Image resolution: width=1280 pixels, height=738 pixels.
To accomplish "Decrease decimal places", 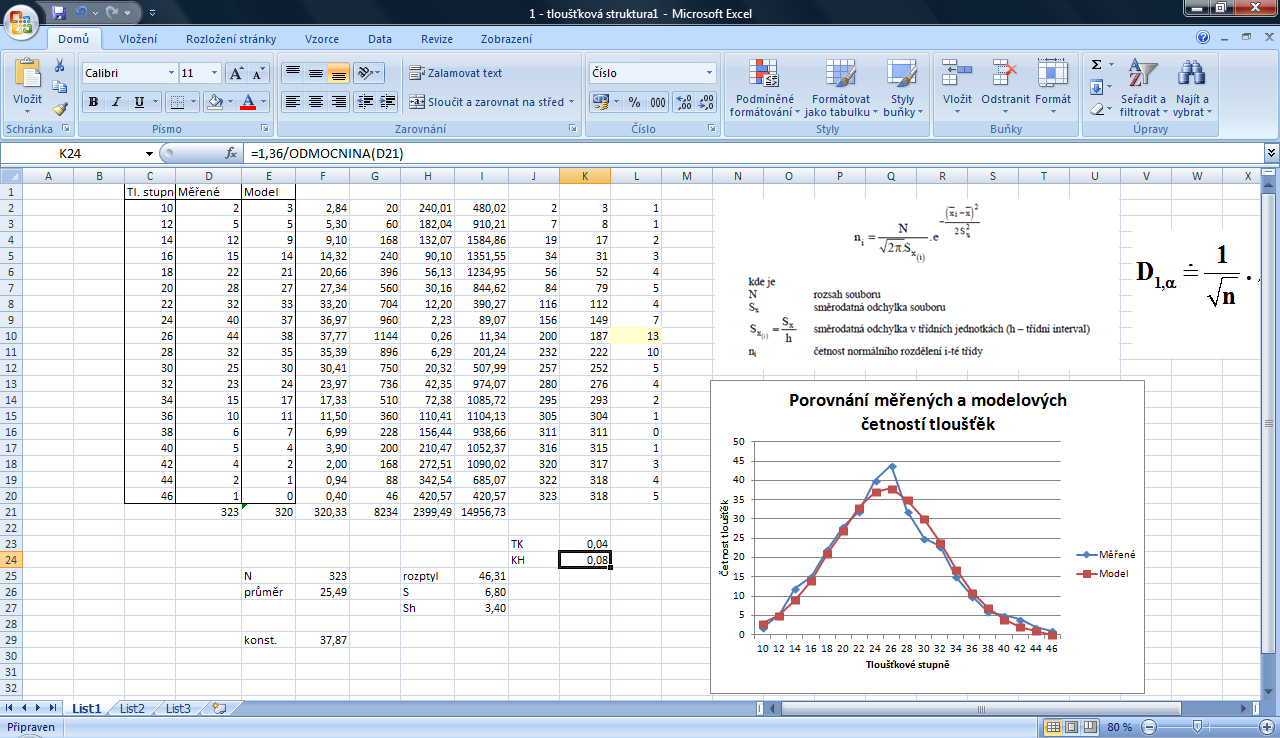I will click(x=707, y=101).
